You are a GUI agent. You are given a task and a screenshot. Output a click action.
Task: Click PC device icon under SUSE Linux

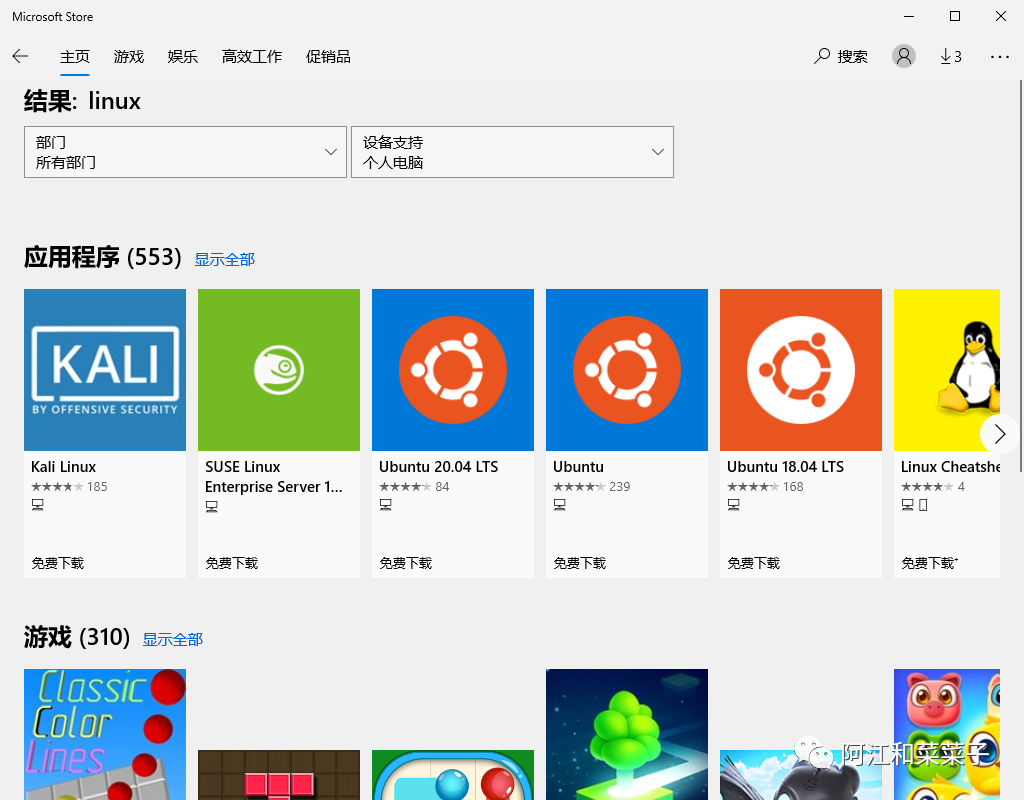[x=212, y=507]
